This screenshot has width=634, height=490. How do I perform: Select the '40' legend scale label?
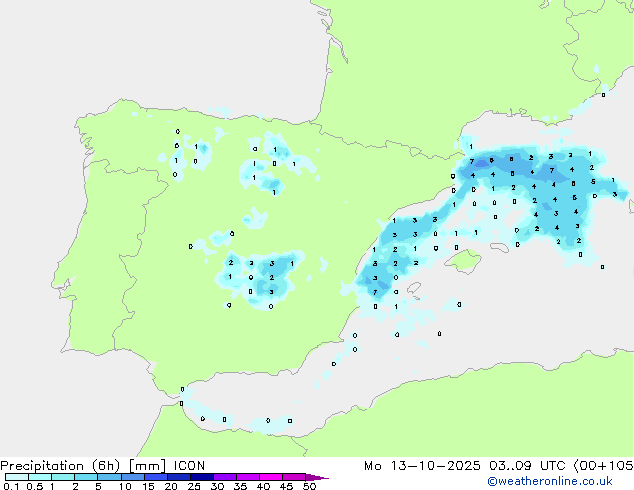point(263,486)
